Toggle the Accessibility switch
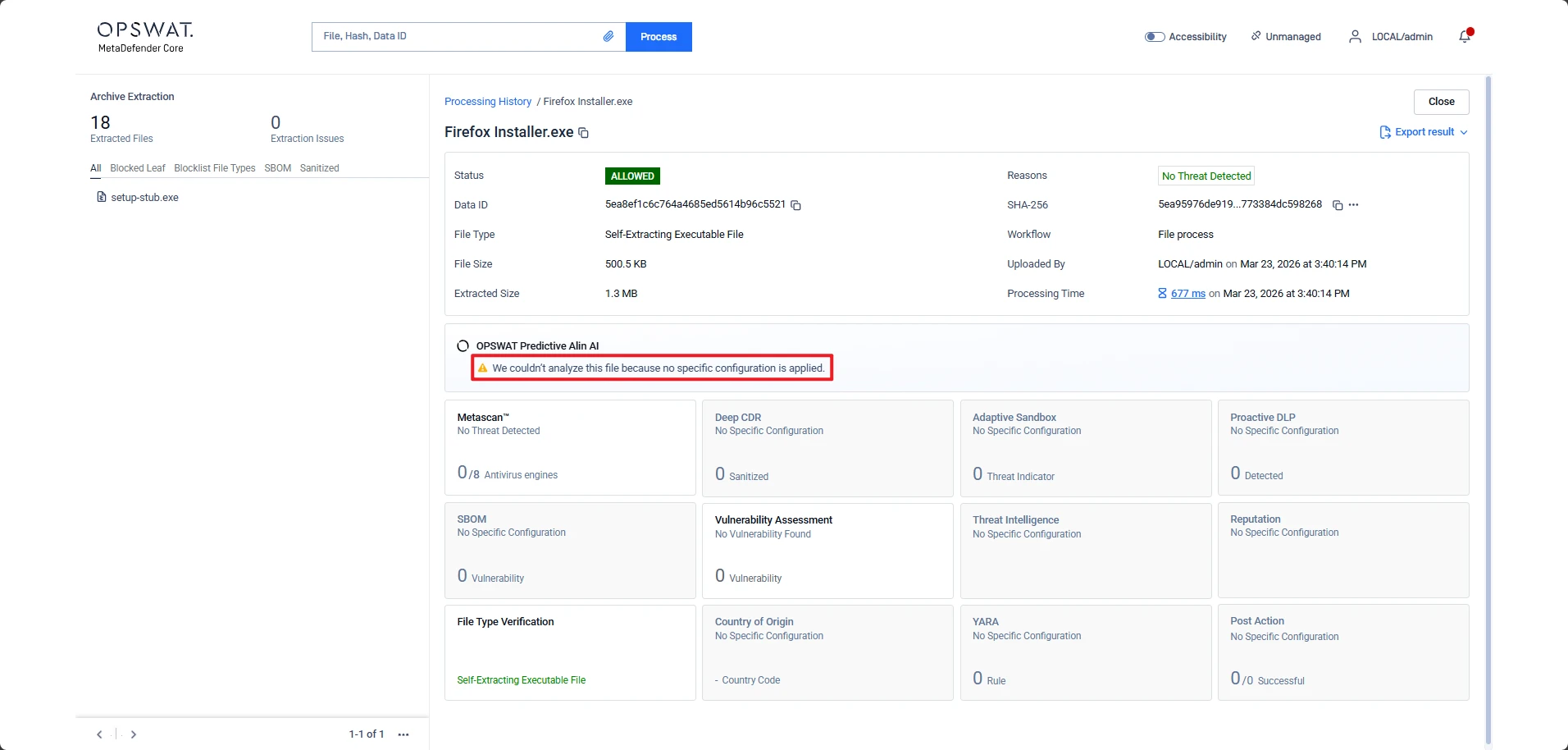This screenshot has width=1568, height=750. 1155,37
